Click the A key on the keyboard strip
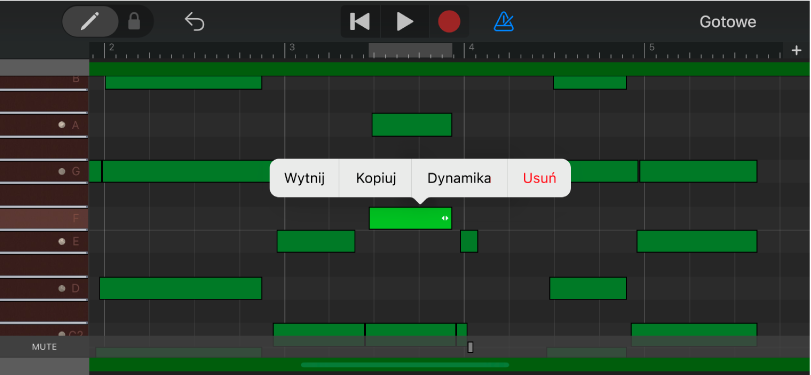The image size is (811, 375). pyautogui.click(x=44, y=125)
